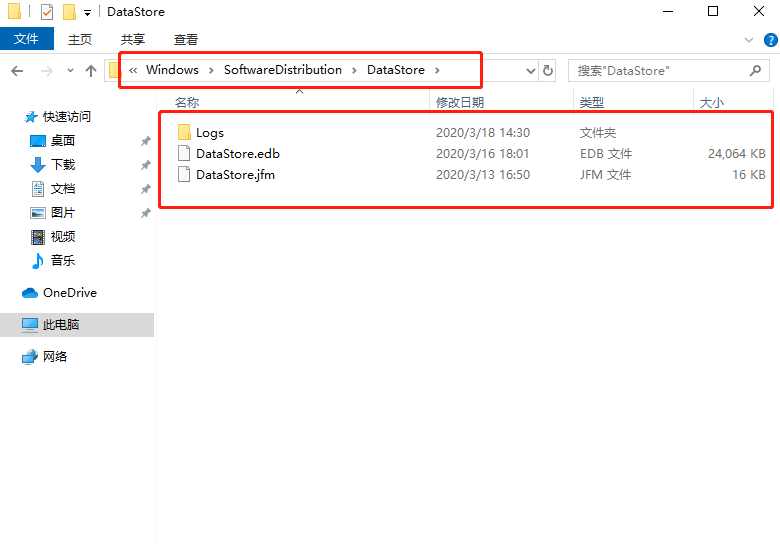Image resolution: width=780 pixels, height=544 pixels.
Task: Refresh the DataStore folder view
Action: click(548, 71)
